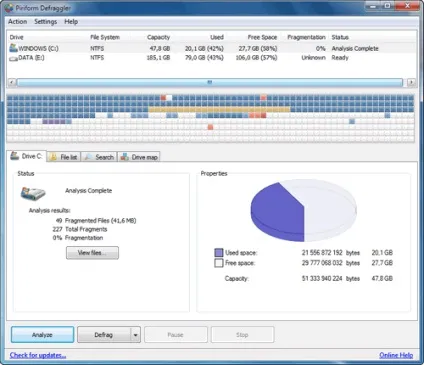The image size is (424, 365).
Task: Click the View files... button
Action: pyautogui.click(x=92, y=253)
